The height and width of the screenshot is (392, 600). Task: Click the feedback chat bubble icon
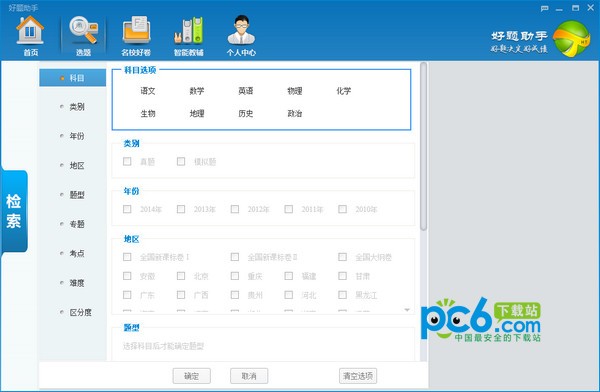(x=545, y=8)
